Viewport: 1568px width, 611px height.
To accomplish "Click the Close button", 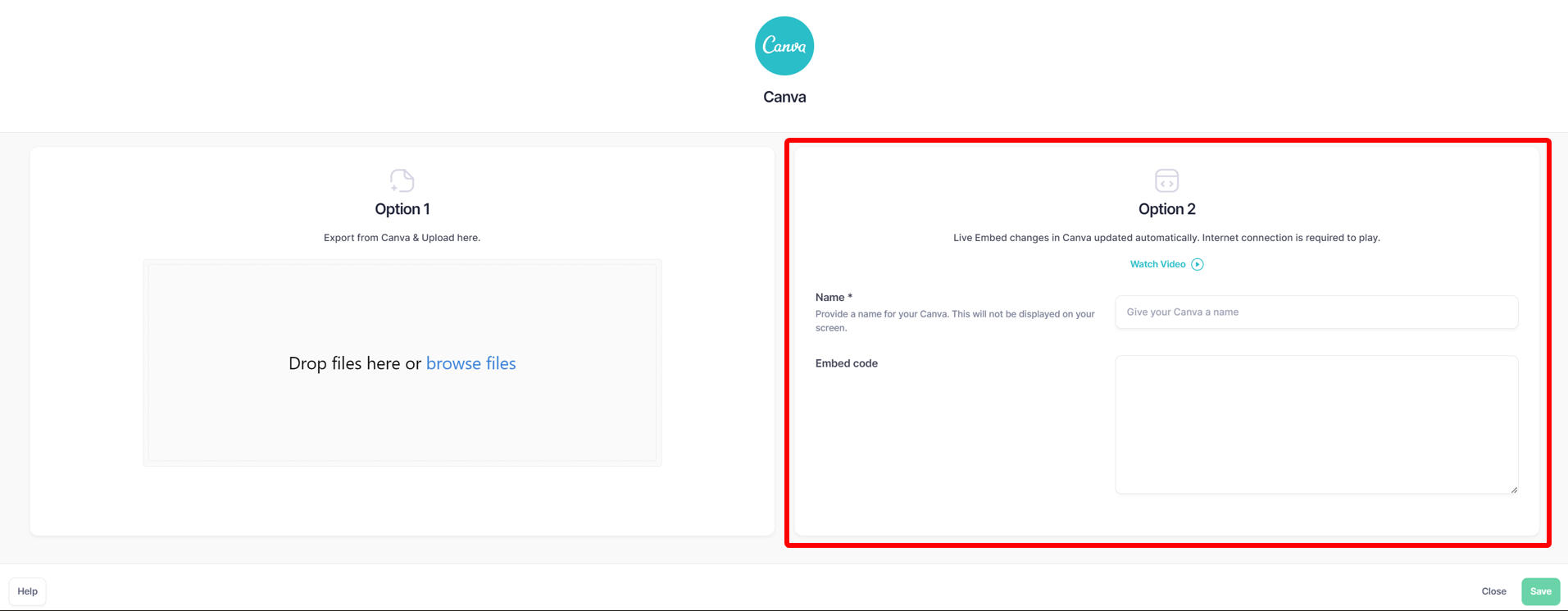I will click(x=1493, y=591).
